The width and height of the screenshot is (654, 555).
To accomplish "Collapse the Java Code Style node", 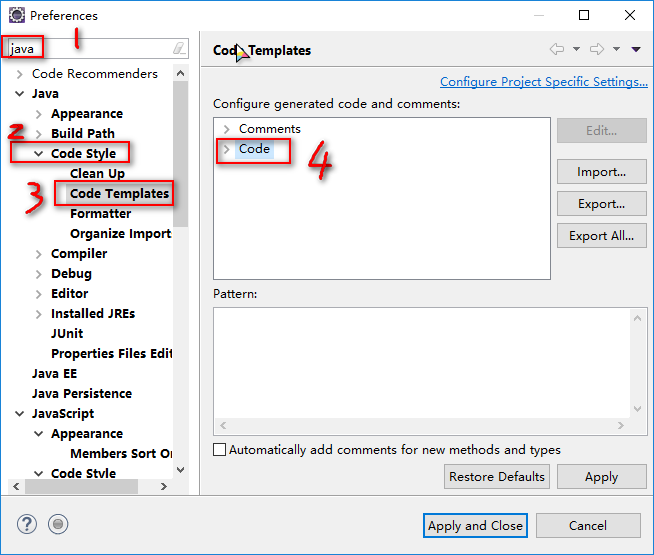I will pyautogui.click(x=38, y=154).
